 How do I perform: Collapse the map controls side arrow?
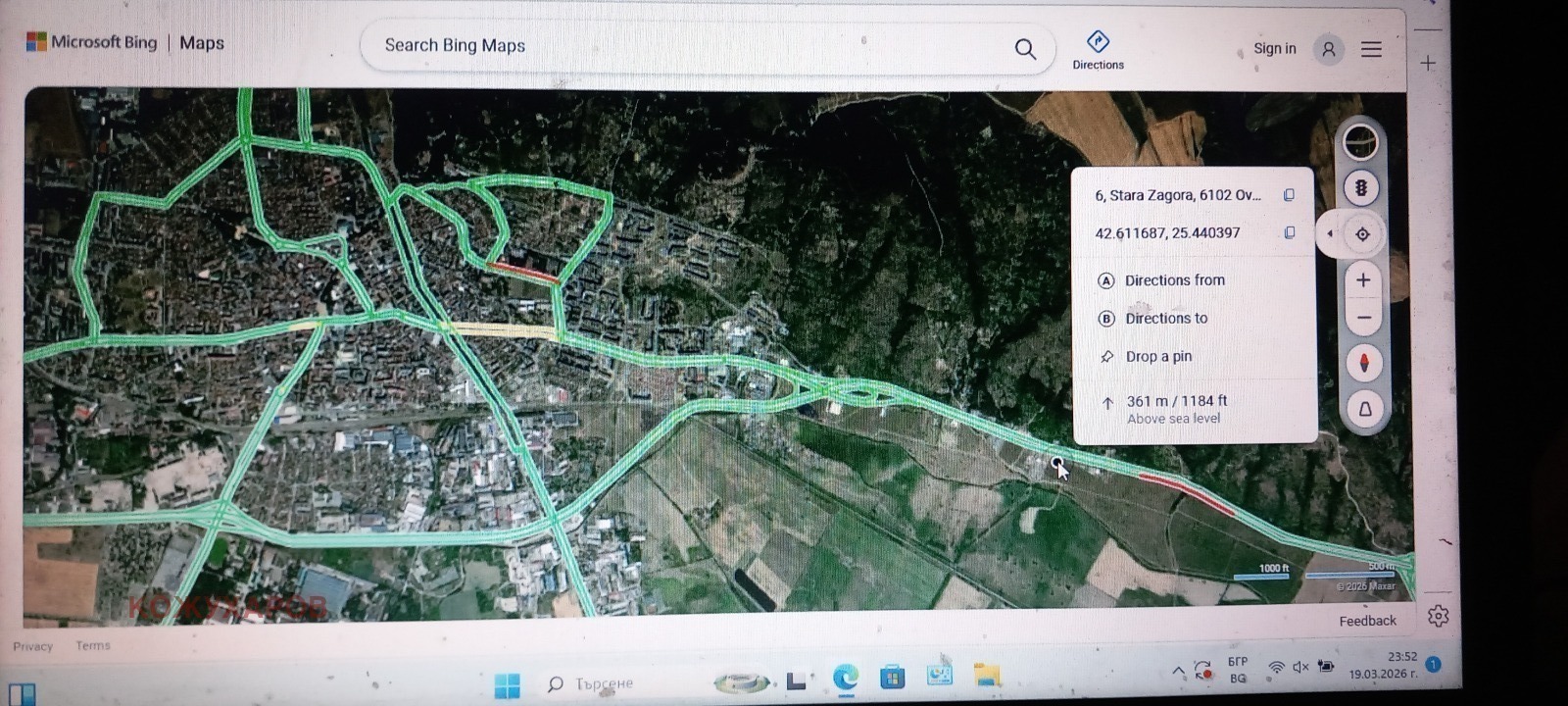click(x=1330, y=234)
